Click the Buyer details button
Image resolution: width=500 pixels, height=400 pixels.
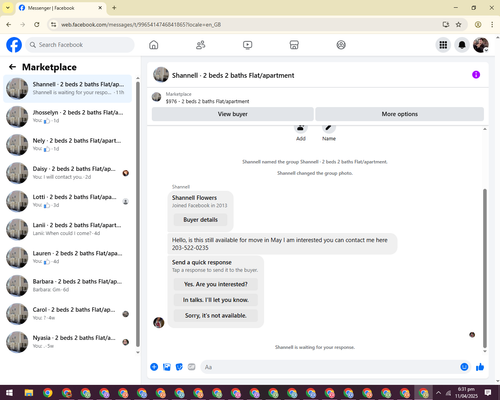pyautogui.click(x=200, y=220)
